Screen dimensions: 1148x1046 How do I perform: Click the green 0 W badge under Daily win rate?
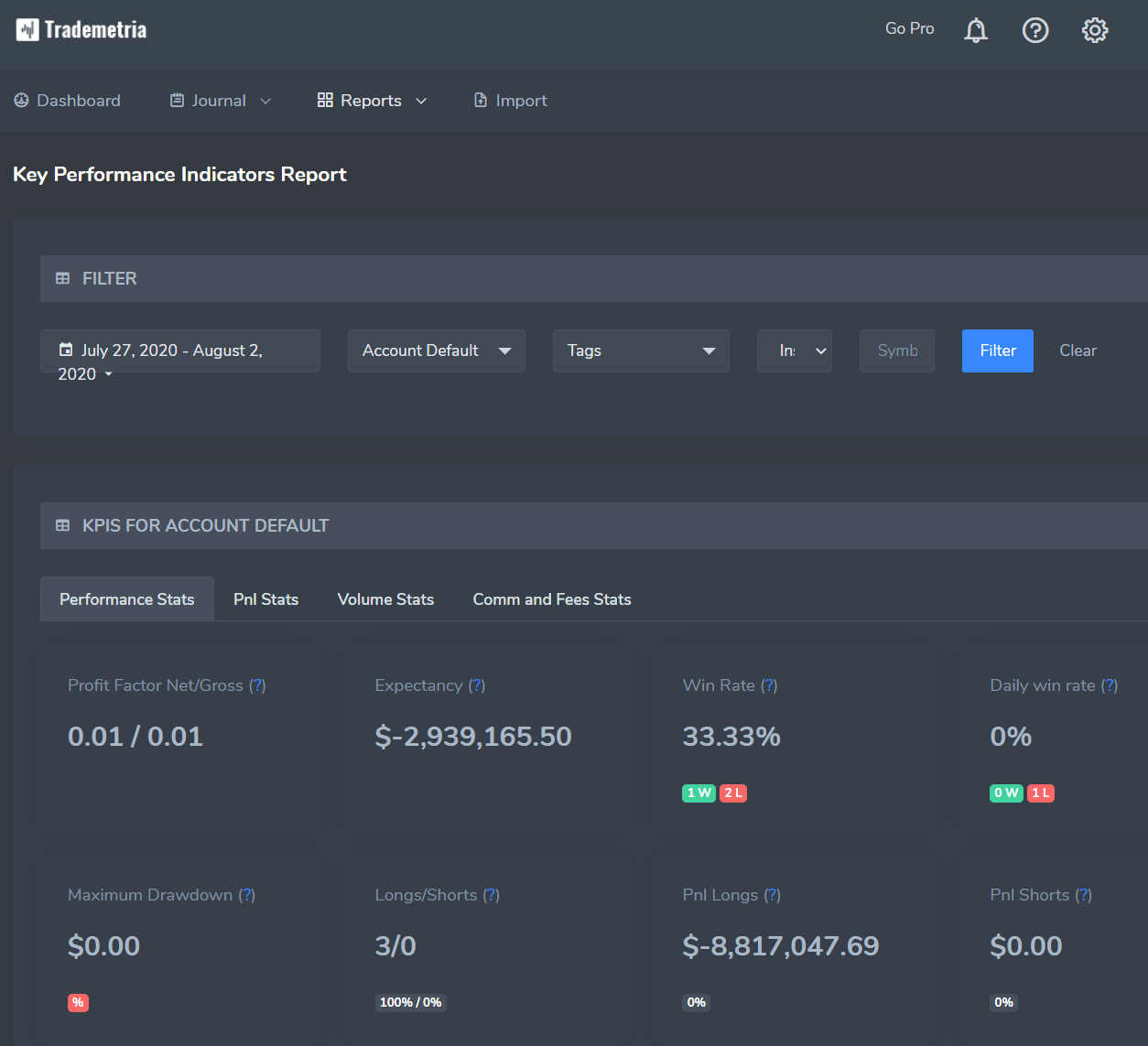(1007, 793)
